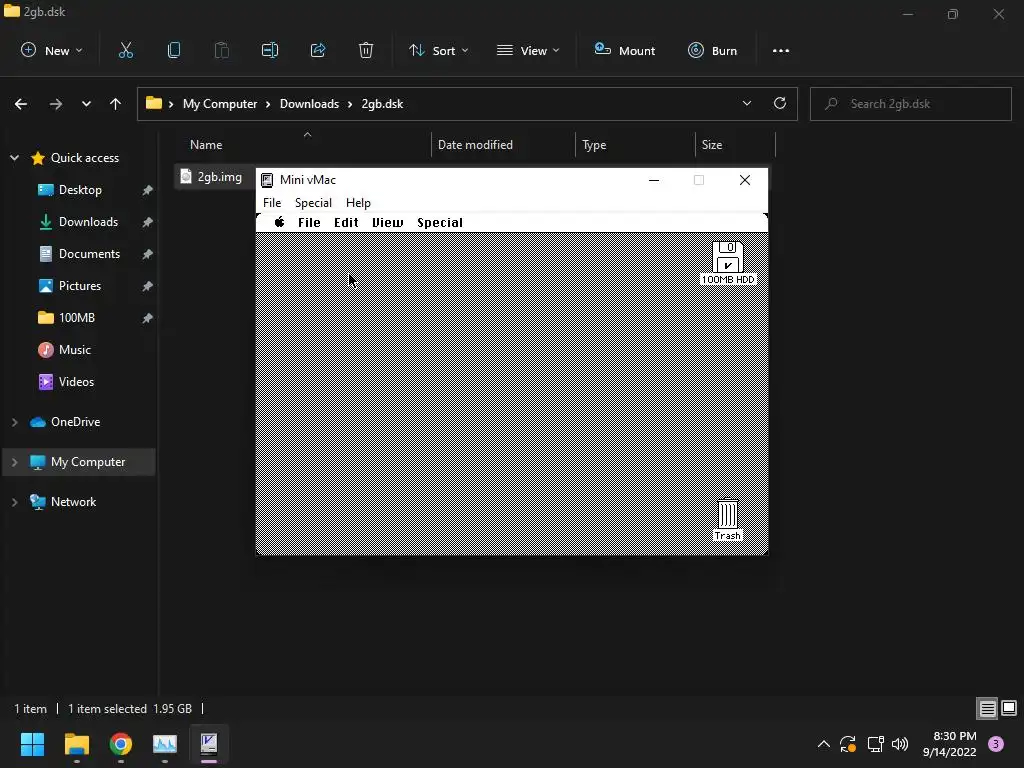Switch to details view layout icon
This screenshot has height=768, width=1024.
tap(987, 709)
